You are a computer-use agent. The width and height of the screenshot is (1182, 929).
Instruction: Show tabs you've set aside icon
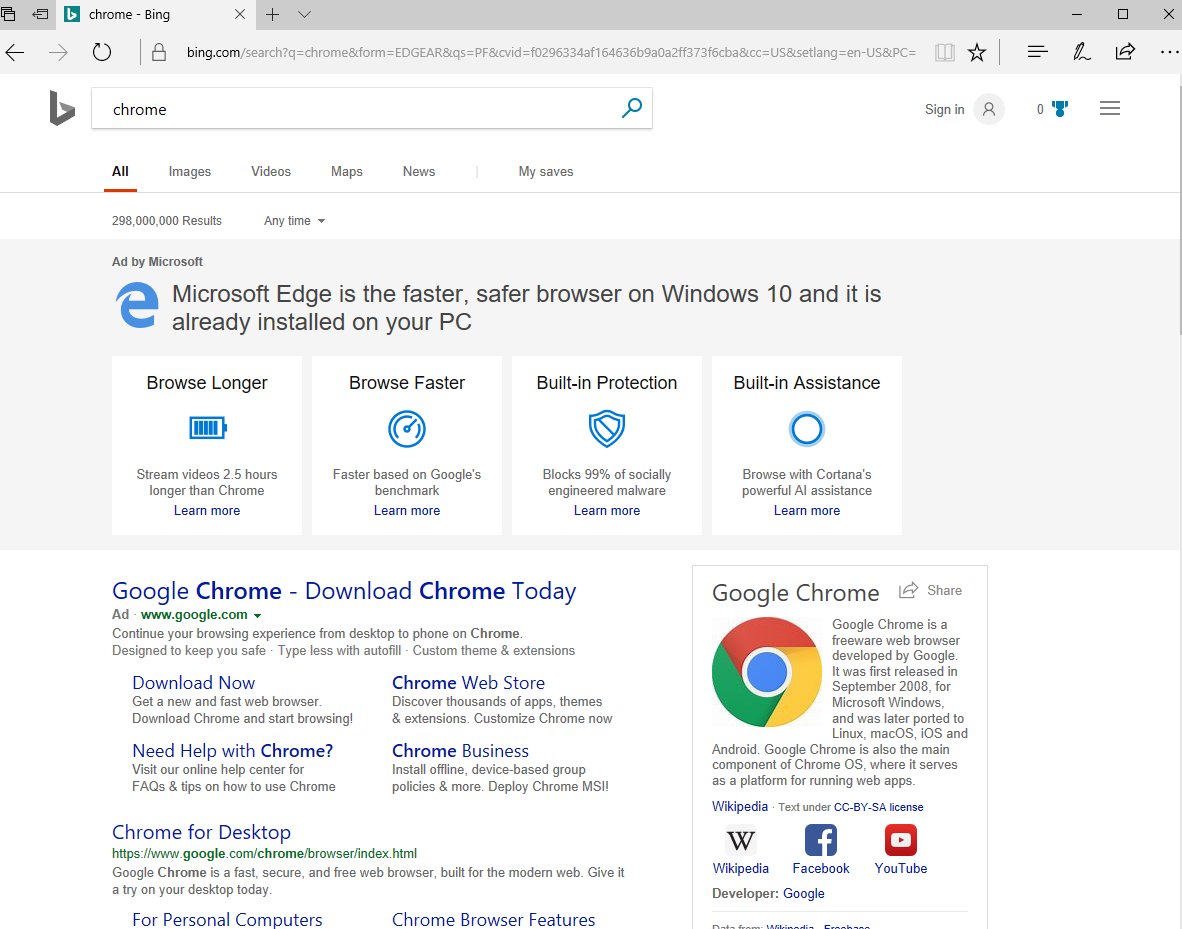[8, 14]
